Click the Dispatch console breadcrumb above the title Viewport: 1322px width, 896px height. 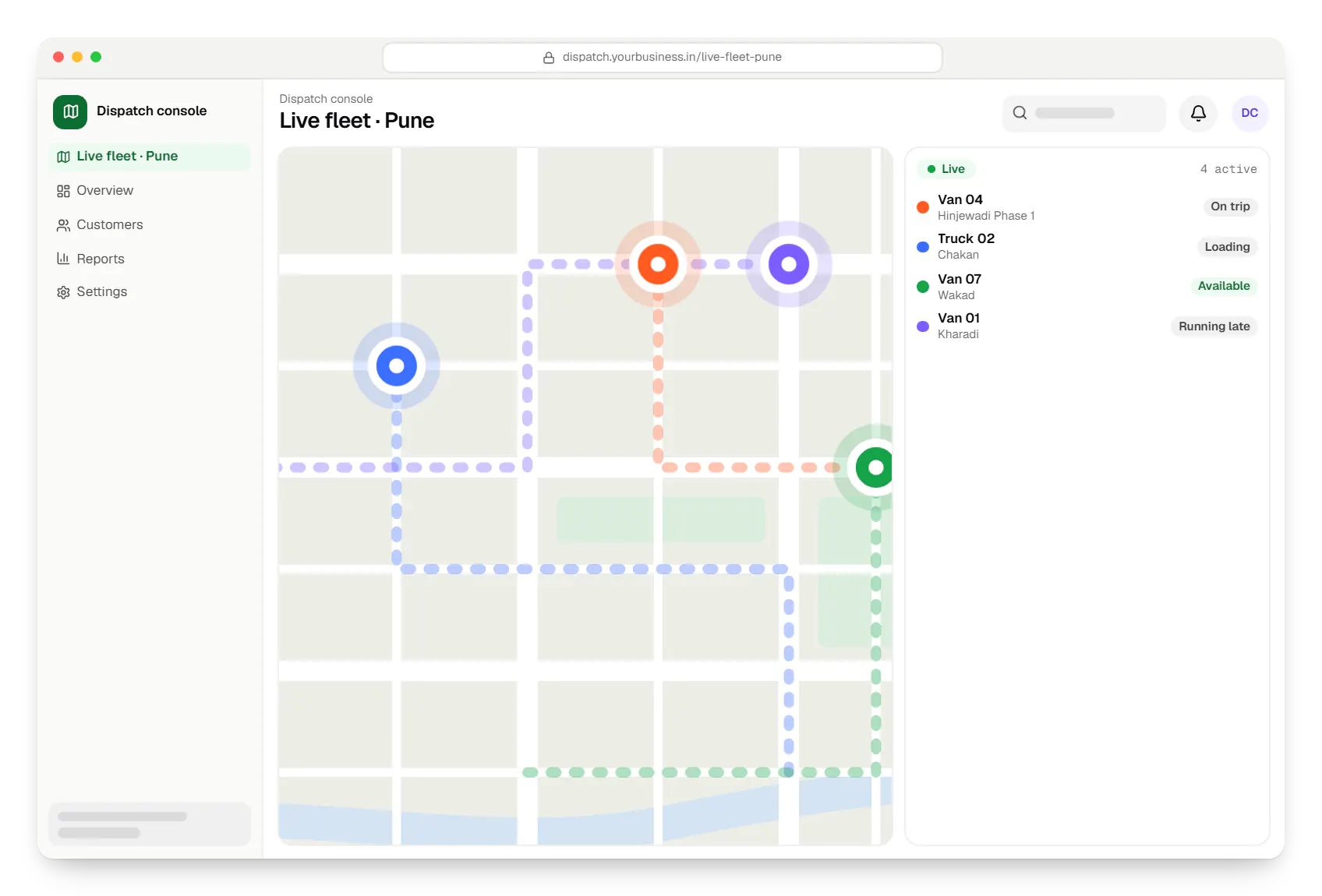pos(326,99)
